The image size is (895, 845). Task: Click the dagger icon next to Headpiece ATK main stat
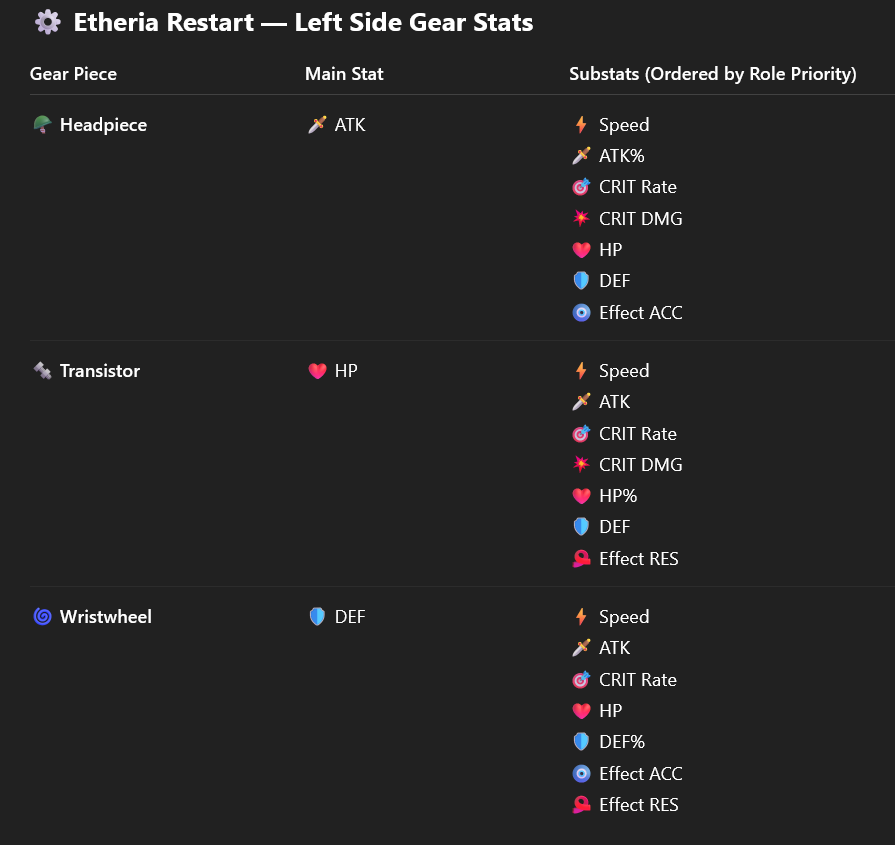317,124
